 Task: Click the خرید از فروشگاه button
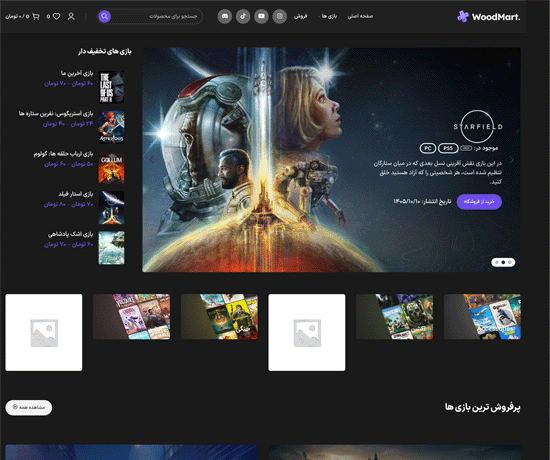[x=479, y=202]
